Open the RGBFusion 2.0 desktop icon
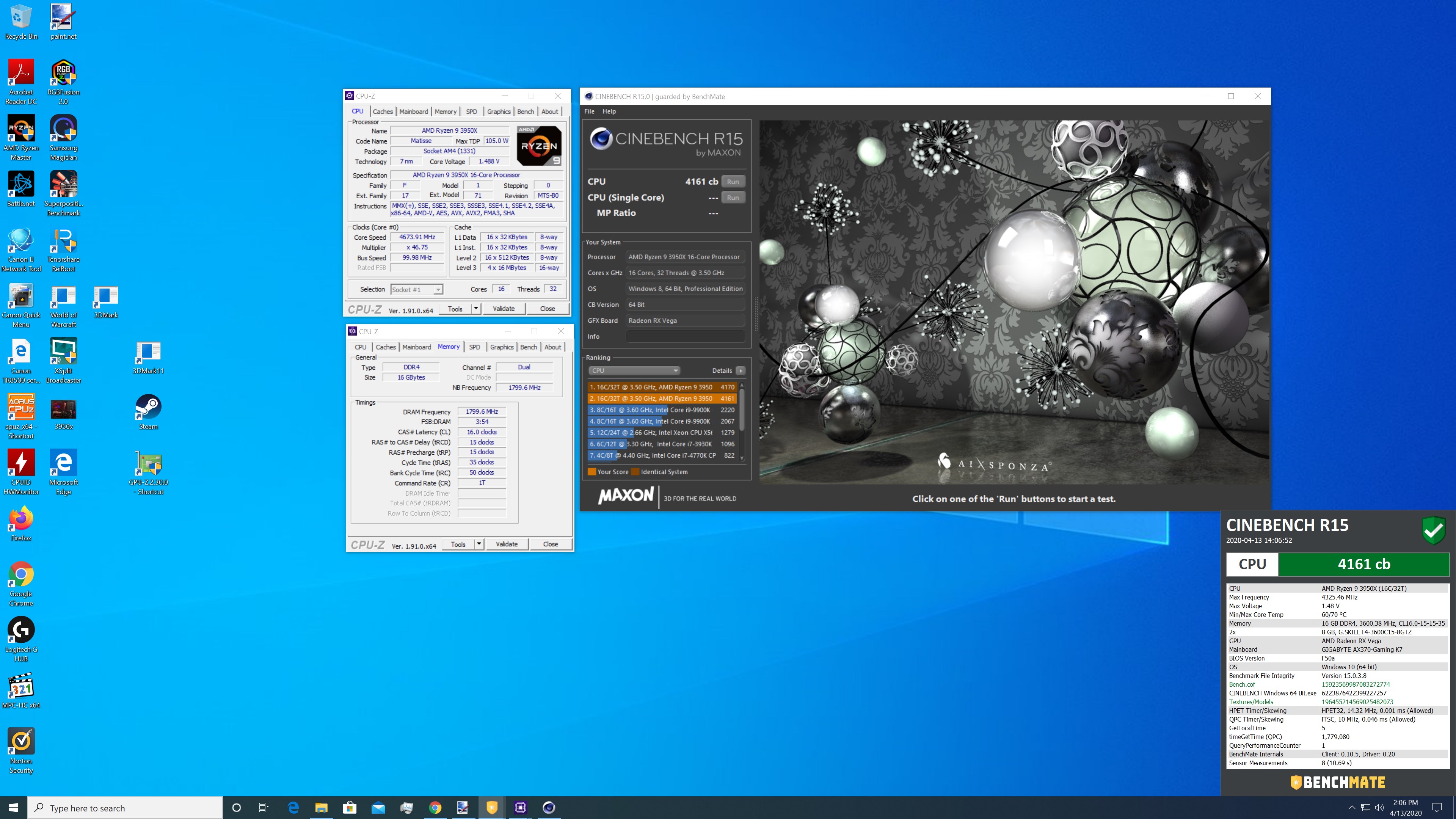 click(x=63, y=82)
